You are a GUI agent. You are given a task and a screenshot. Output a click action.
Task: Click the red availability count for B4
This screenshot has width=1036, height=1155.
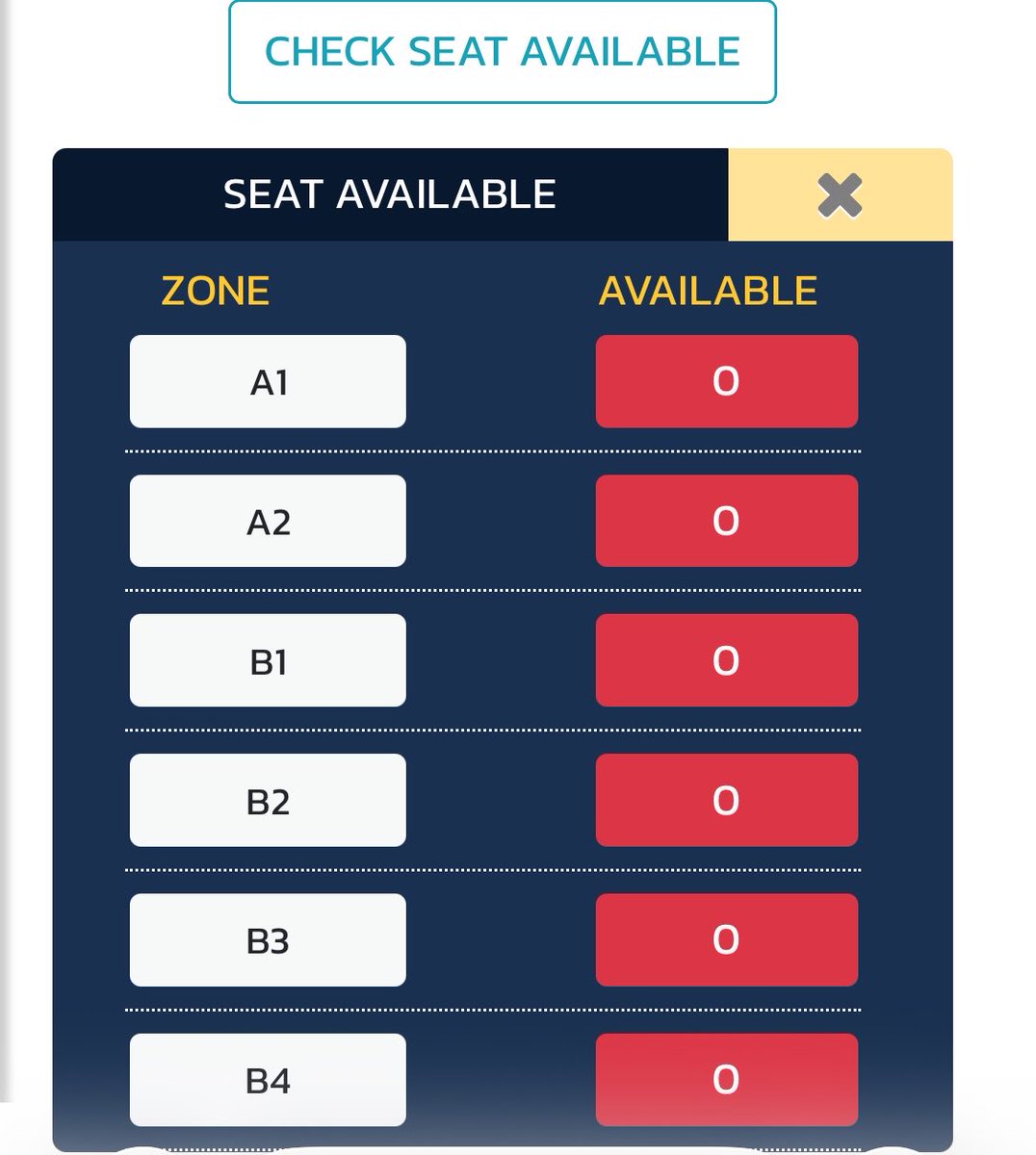click(x=726, y=1079)
